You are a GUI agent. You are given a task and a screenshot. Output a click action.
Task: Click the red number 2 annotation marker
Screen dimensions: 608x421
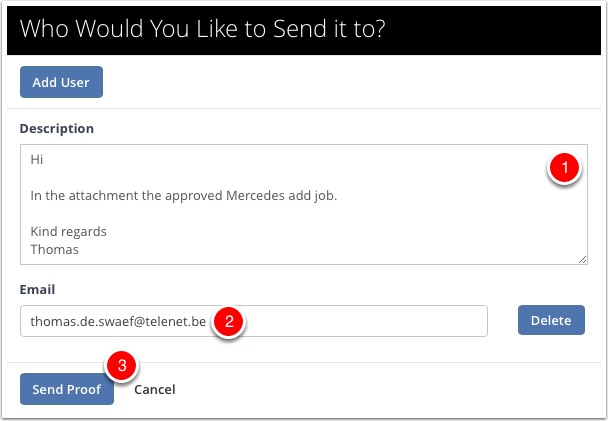coord(229,321)
